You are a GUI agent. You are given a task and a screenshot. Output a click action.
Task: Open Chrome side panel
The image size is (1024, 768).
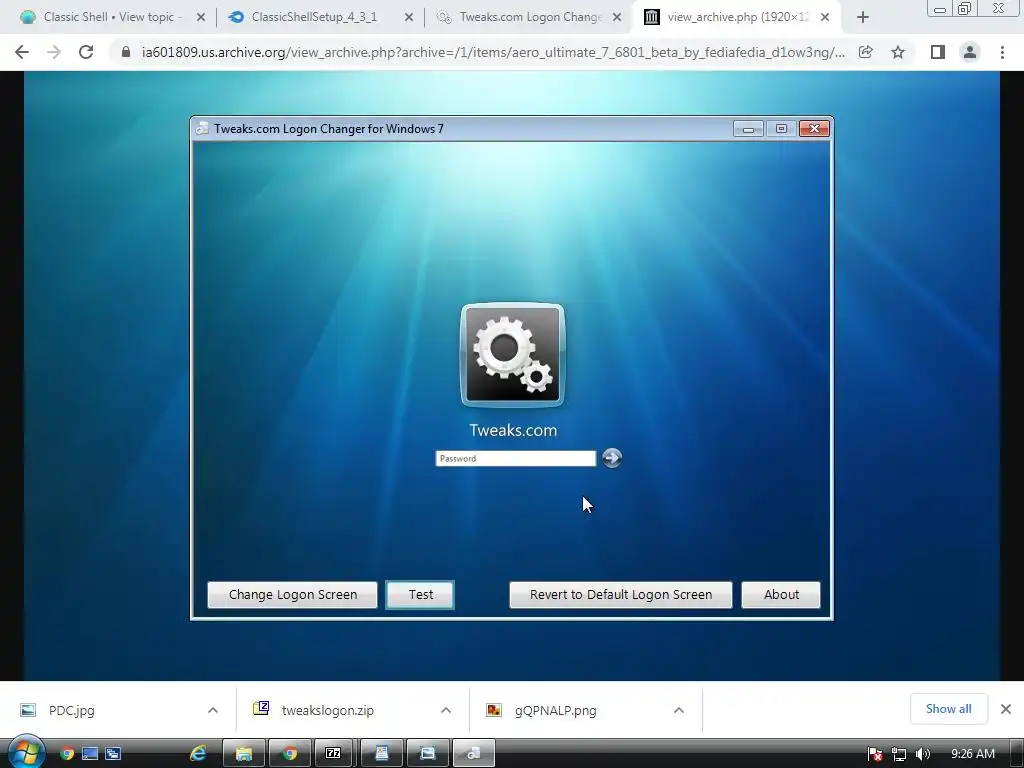(938, 52)
